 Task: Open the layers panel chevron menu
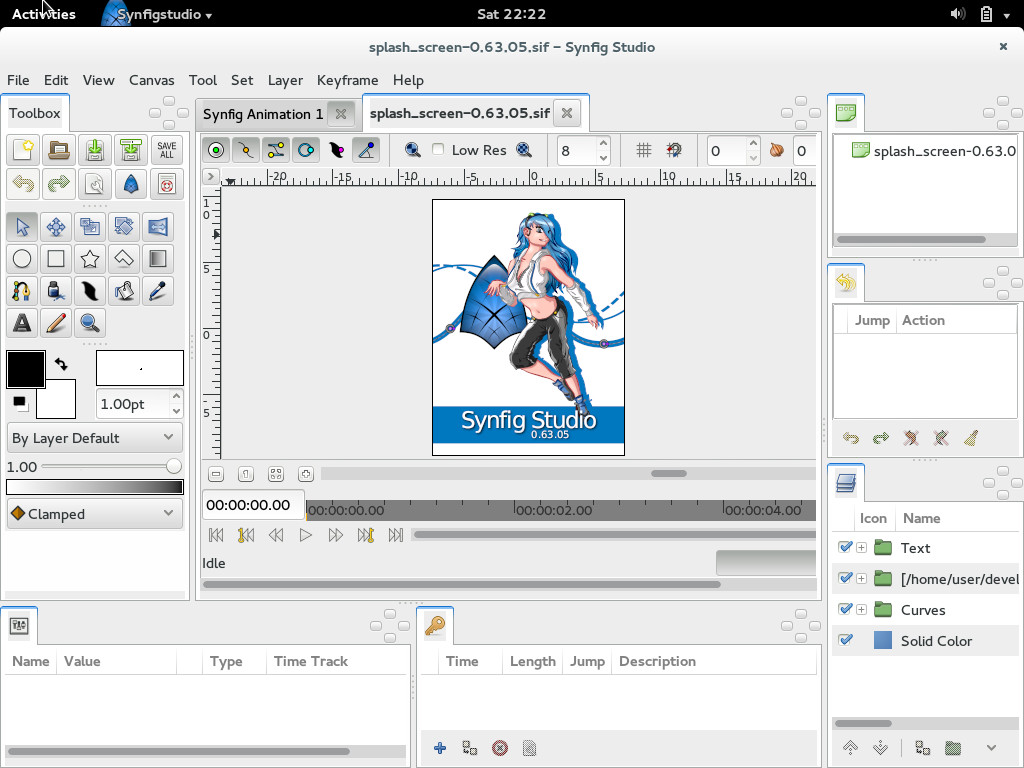(x=991, y=748)
